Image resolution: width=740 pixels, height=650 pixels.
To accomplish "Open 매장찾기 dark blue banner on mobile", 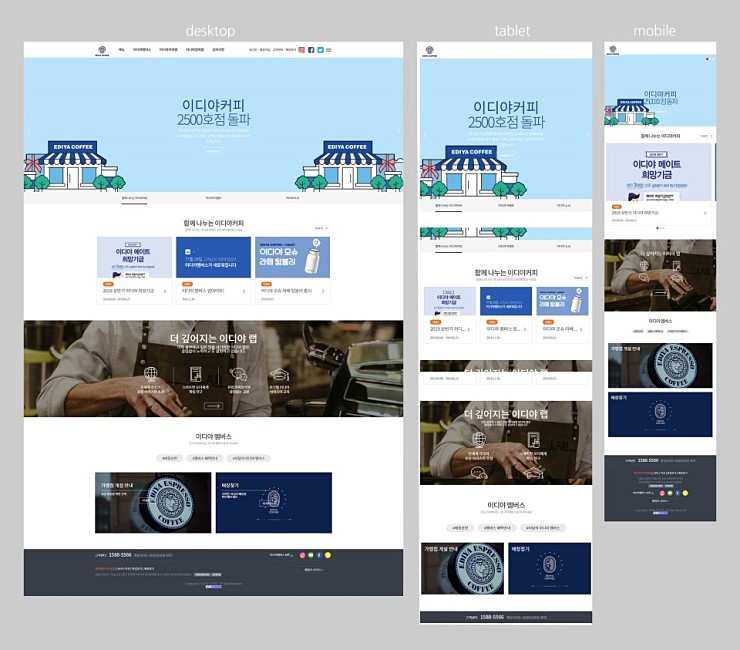I will point(660,414).
